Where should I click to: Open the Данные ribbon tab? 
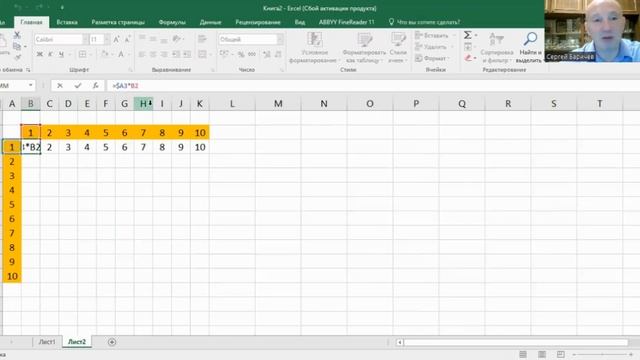pyautogui.click(x=210, y=22)
